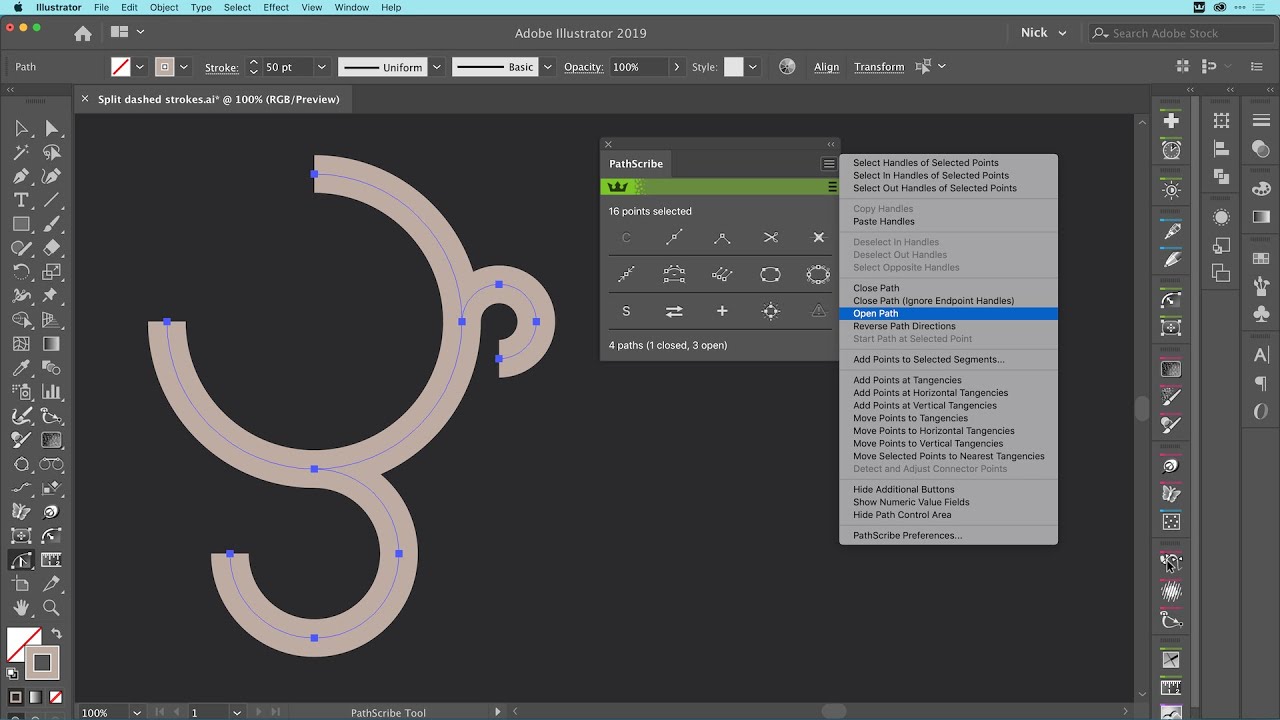Select the Zoom magnifier tool
The width and height of the screenshot is (1280, 720).
pyautogui.click(x=52, y=608)
